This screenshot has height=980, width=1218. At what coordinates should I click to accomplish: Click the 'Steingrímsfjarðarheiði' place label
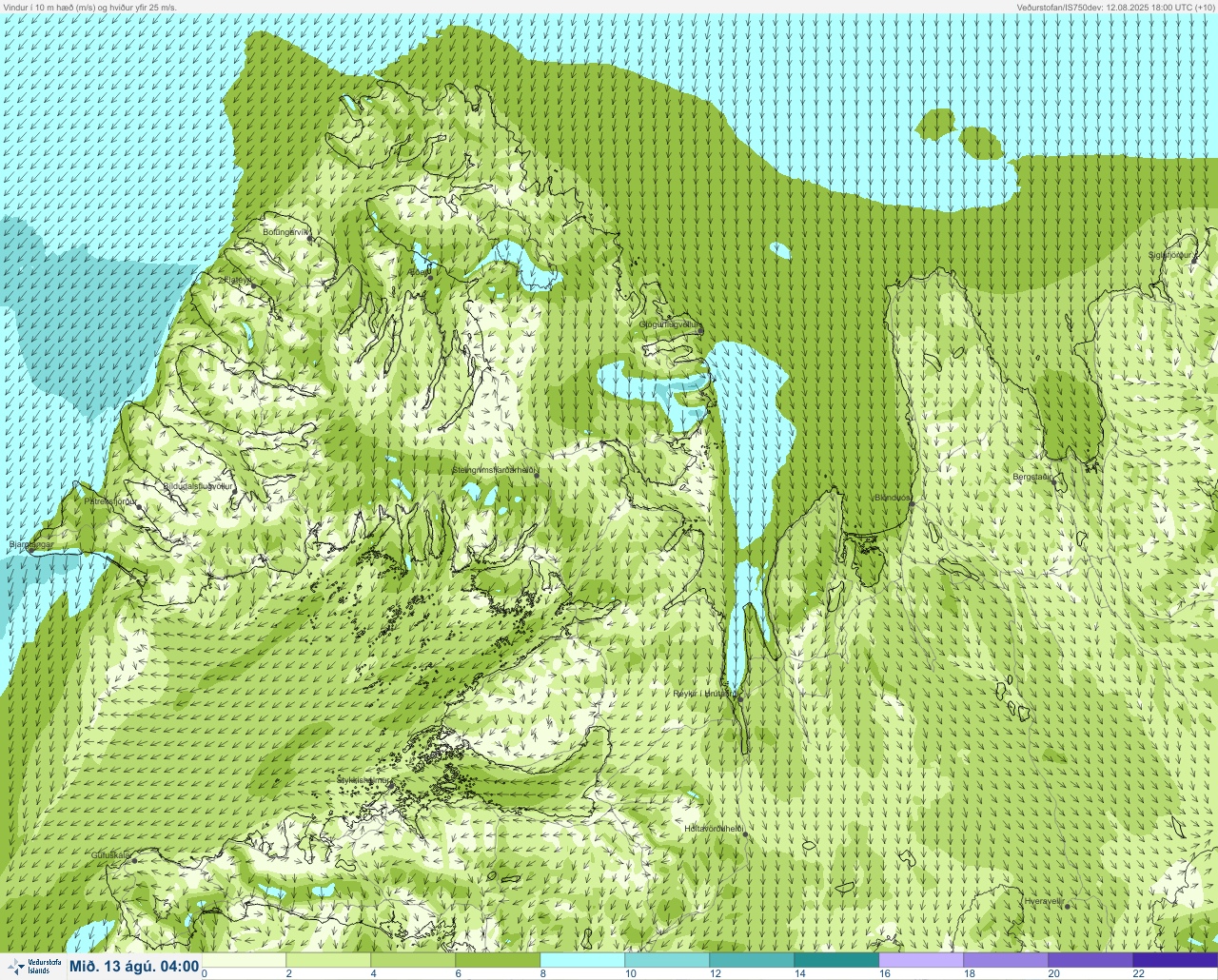point(496,470)
